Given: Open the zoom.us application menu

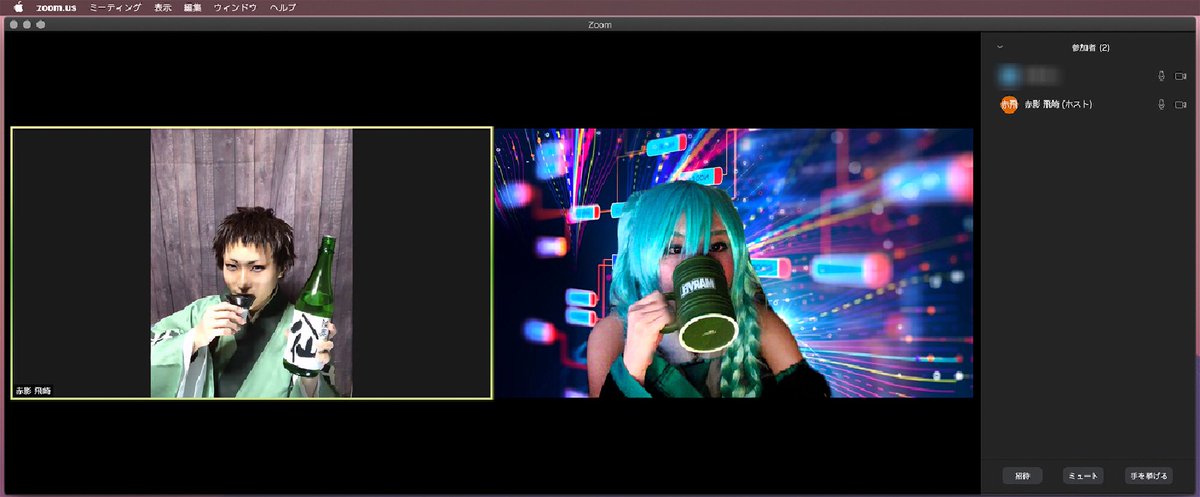Looking at the screenshot, I should 56,7.
